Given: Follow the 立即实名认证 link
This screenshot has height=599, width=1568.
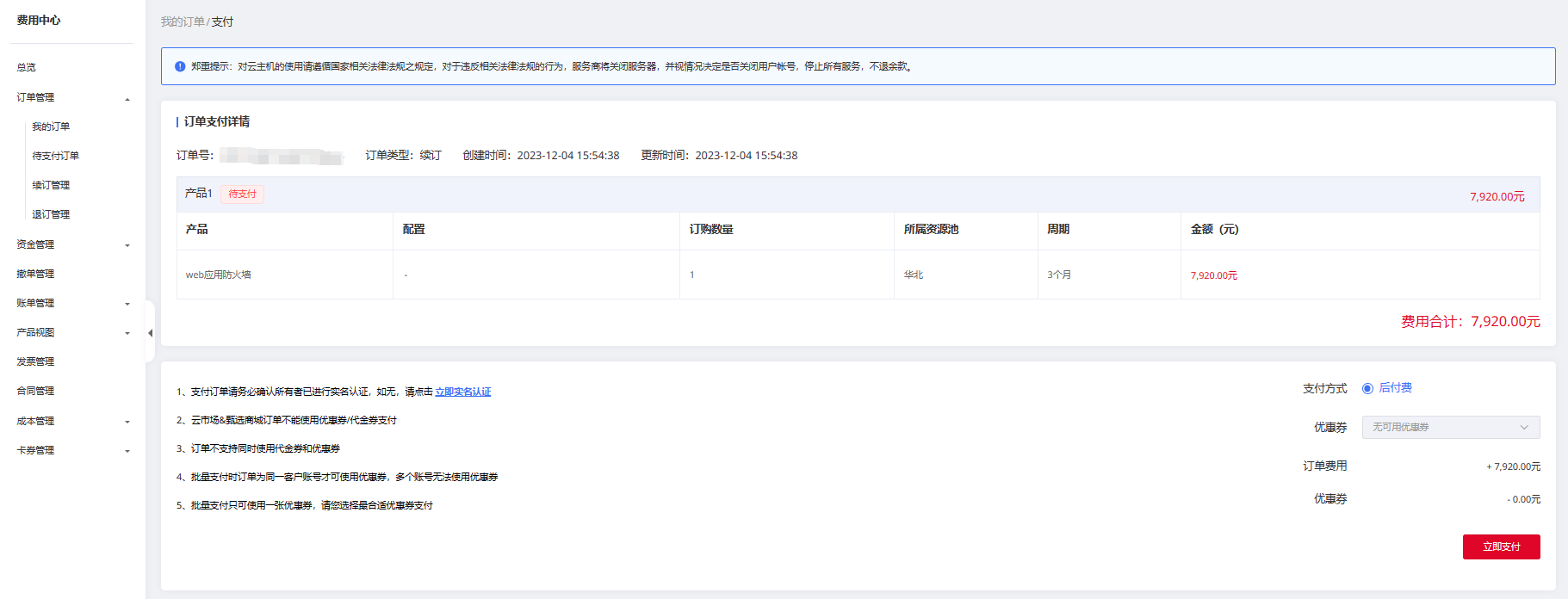Looking at the screenshot, I should coord(462,392).
